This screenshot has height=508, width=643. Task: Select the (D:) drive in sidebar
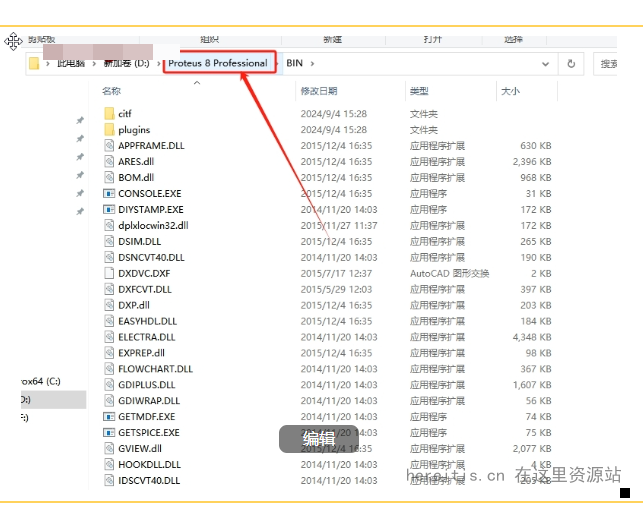click(x=53, y=400)
